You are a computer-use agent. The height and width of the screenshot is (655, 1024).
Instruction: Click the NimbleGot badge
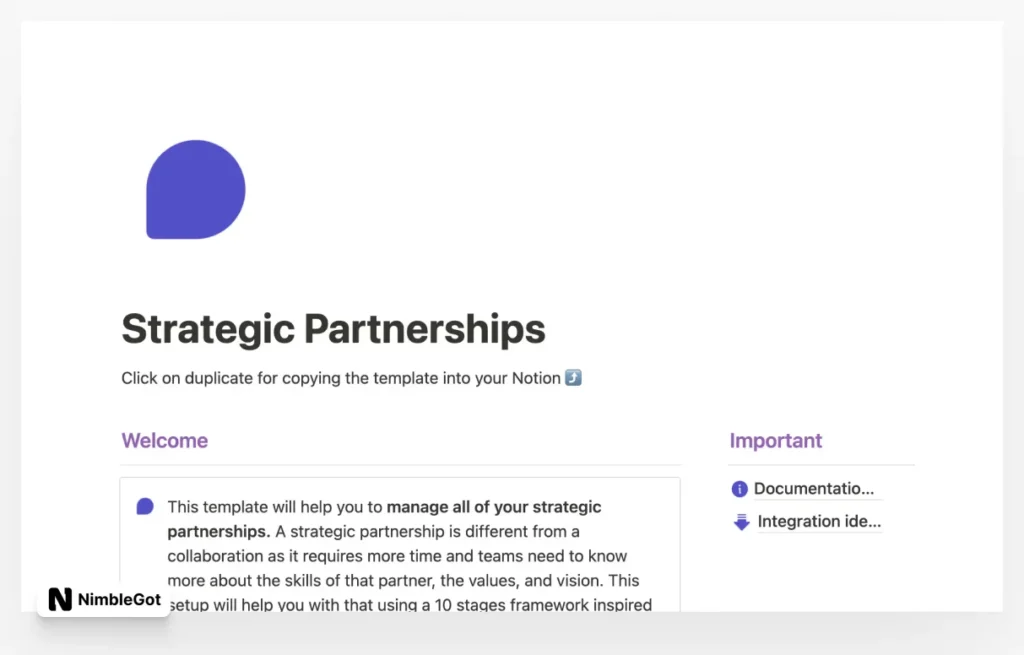[x=103, y=598]
